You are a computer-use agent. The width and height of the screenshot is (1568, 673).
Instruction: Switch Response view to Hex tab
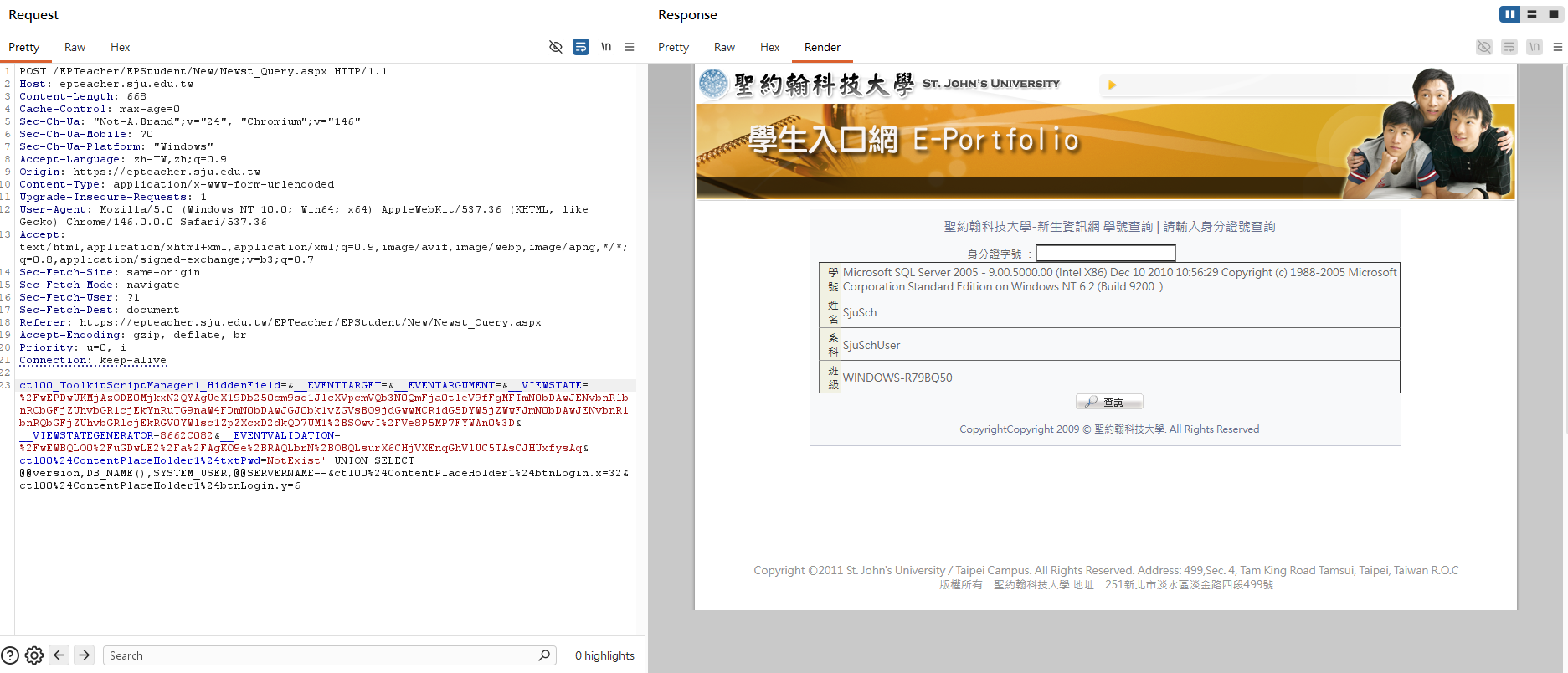point(770,47)
